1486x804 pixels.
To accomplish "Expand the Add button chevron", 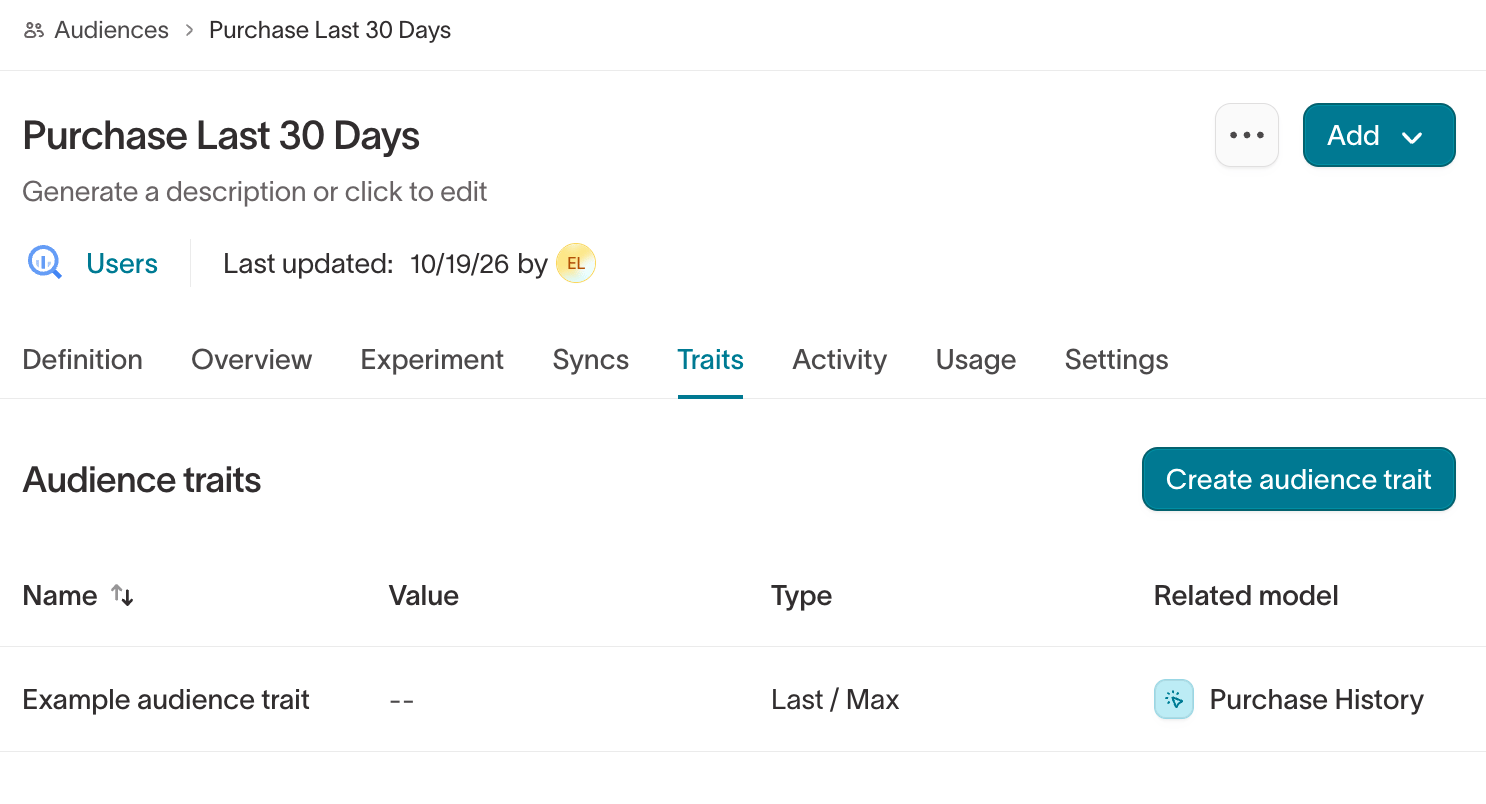I will (1412, 137).
